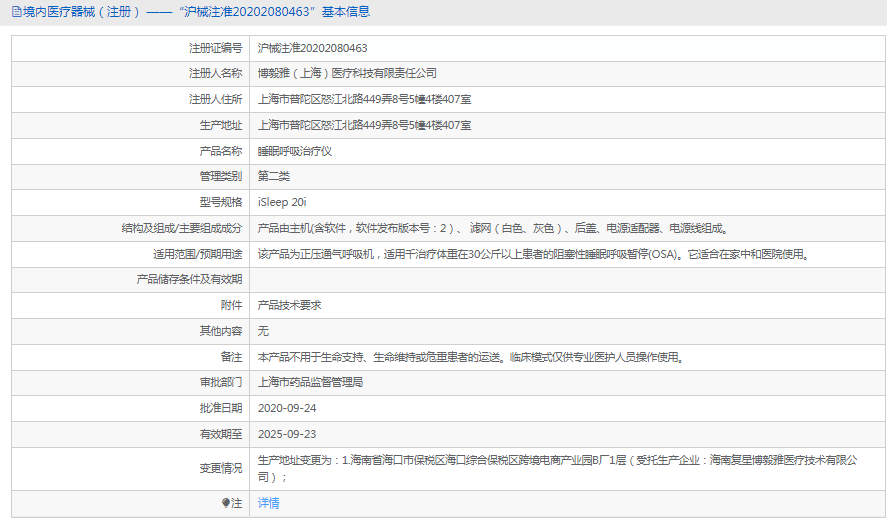Click the 批准日期 label
This screenshot has height=523, width=887.
coord(221,408)
